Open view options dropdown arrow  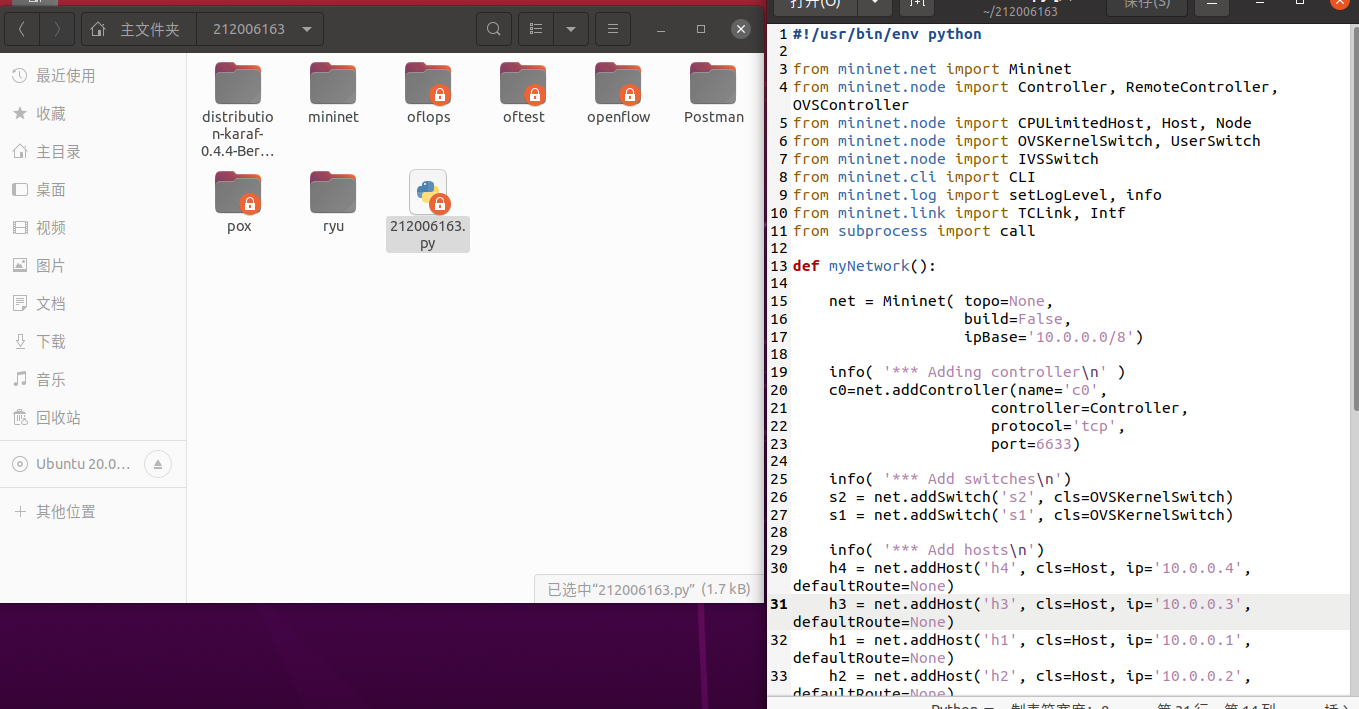572,29
